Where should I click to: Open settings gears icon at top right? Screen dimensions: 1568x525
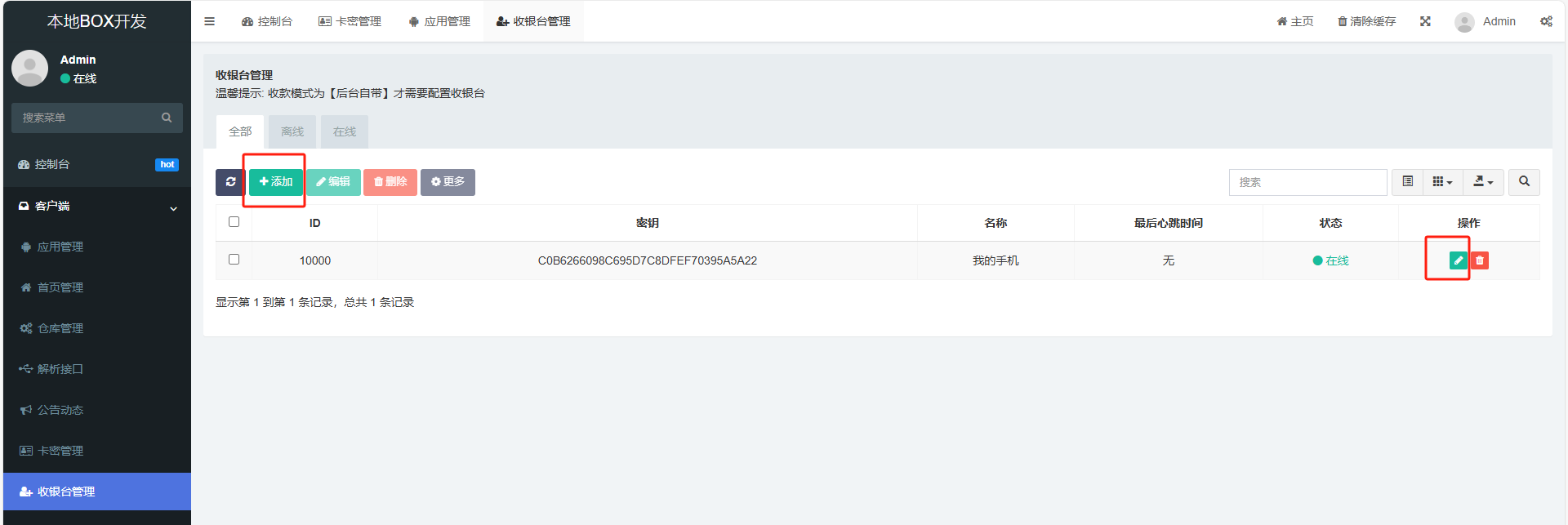[1546, 21]
